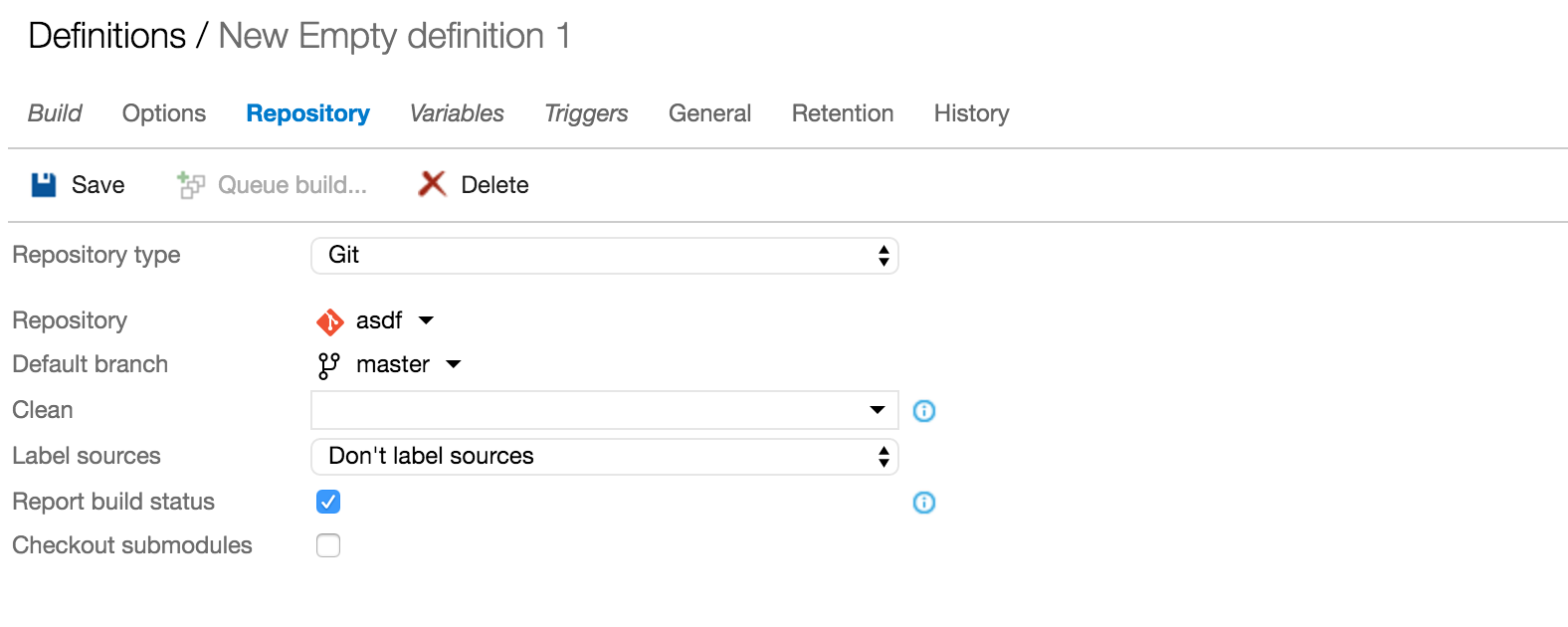The image size is (1568, 627).
Task: Go to the Retention tab
Action: 842,113
